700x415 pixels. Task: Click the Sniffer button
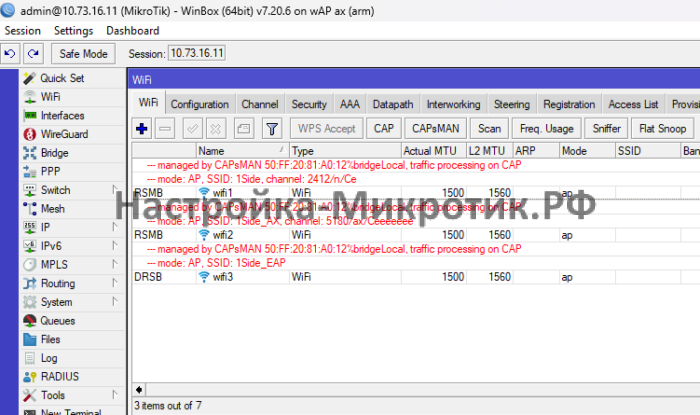606,129
